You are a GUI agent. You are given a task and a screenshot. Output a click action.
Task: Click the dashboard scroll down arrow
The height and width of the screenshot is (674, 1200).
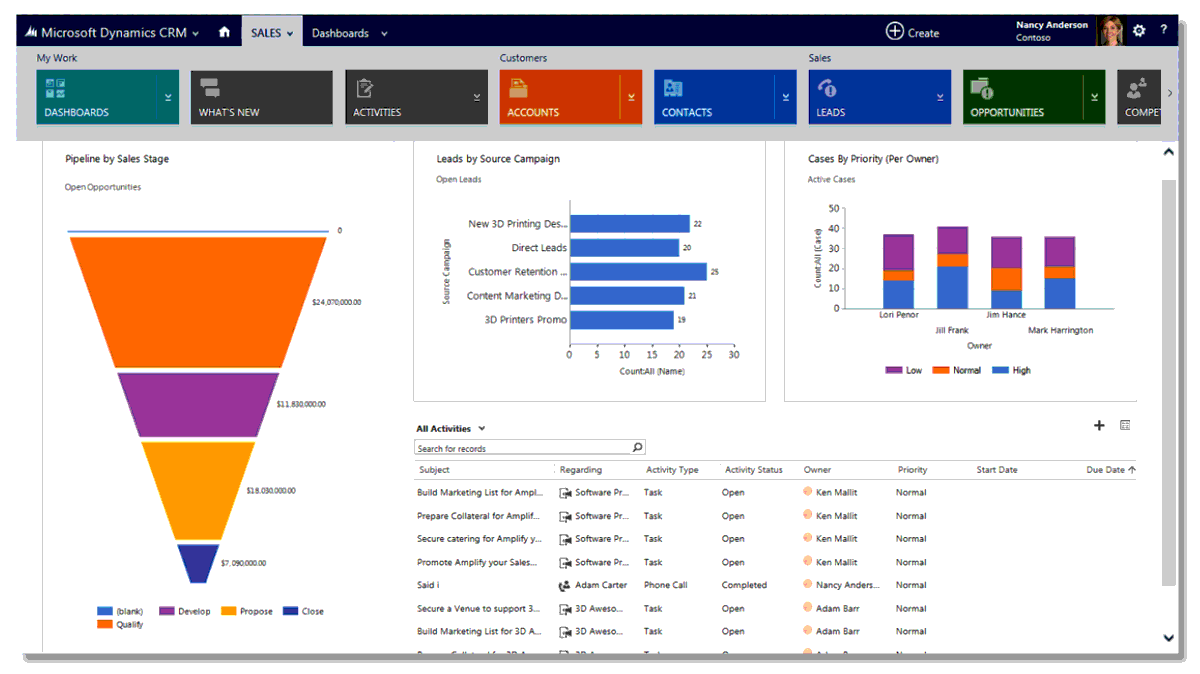[1168, 637]
